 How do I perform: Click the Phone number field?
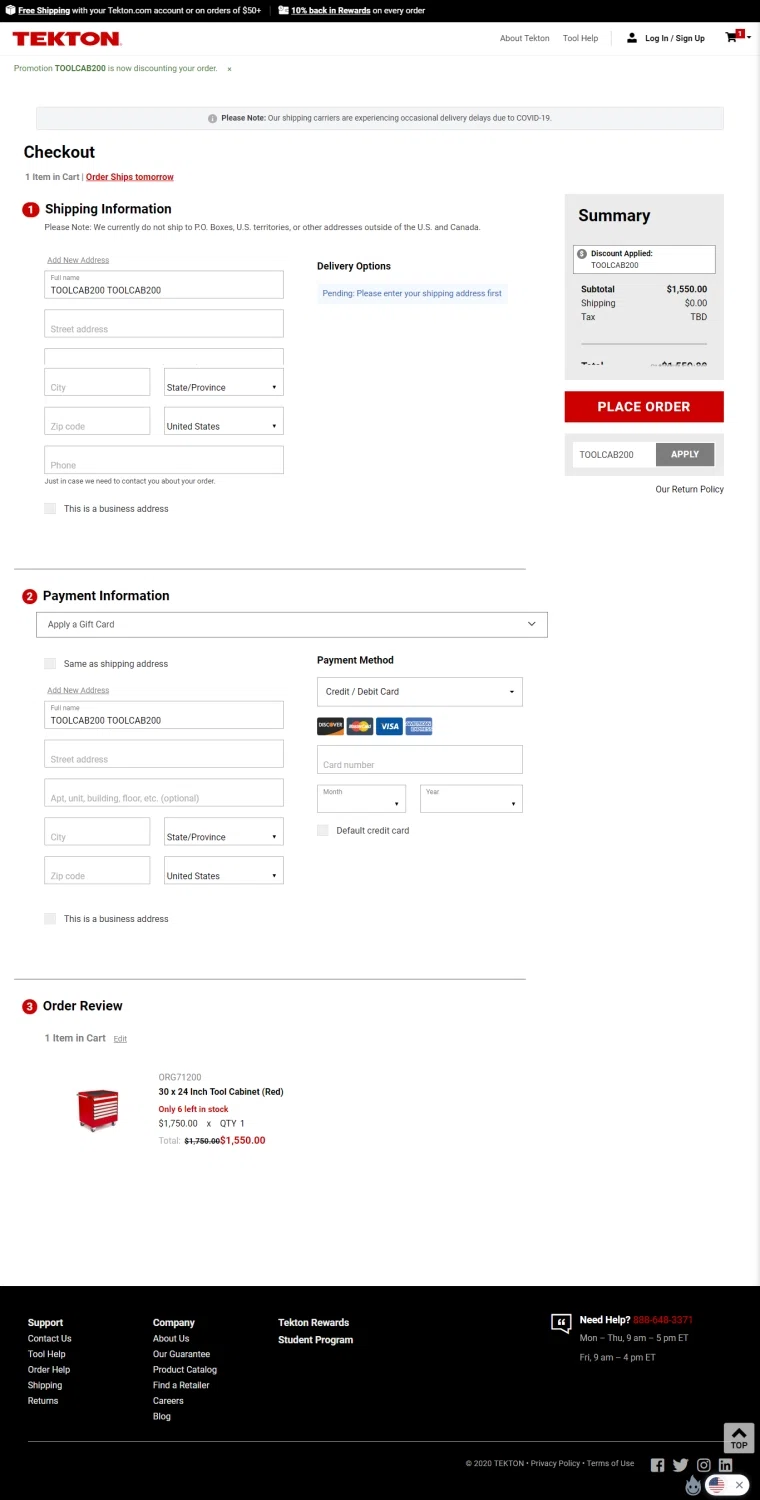click(164, 460)
